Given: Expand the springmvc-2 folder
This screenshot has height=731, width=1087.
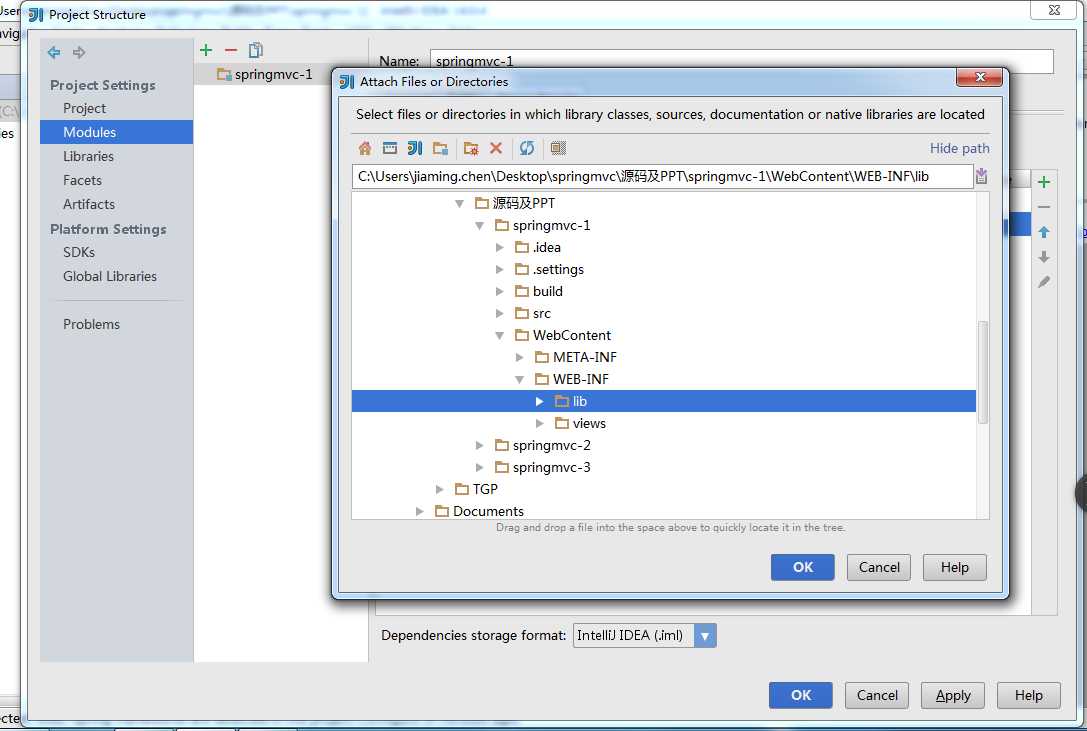Looking at the screenshot, I should [x=479, y=445].
